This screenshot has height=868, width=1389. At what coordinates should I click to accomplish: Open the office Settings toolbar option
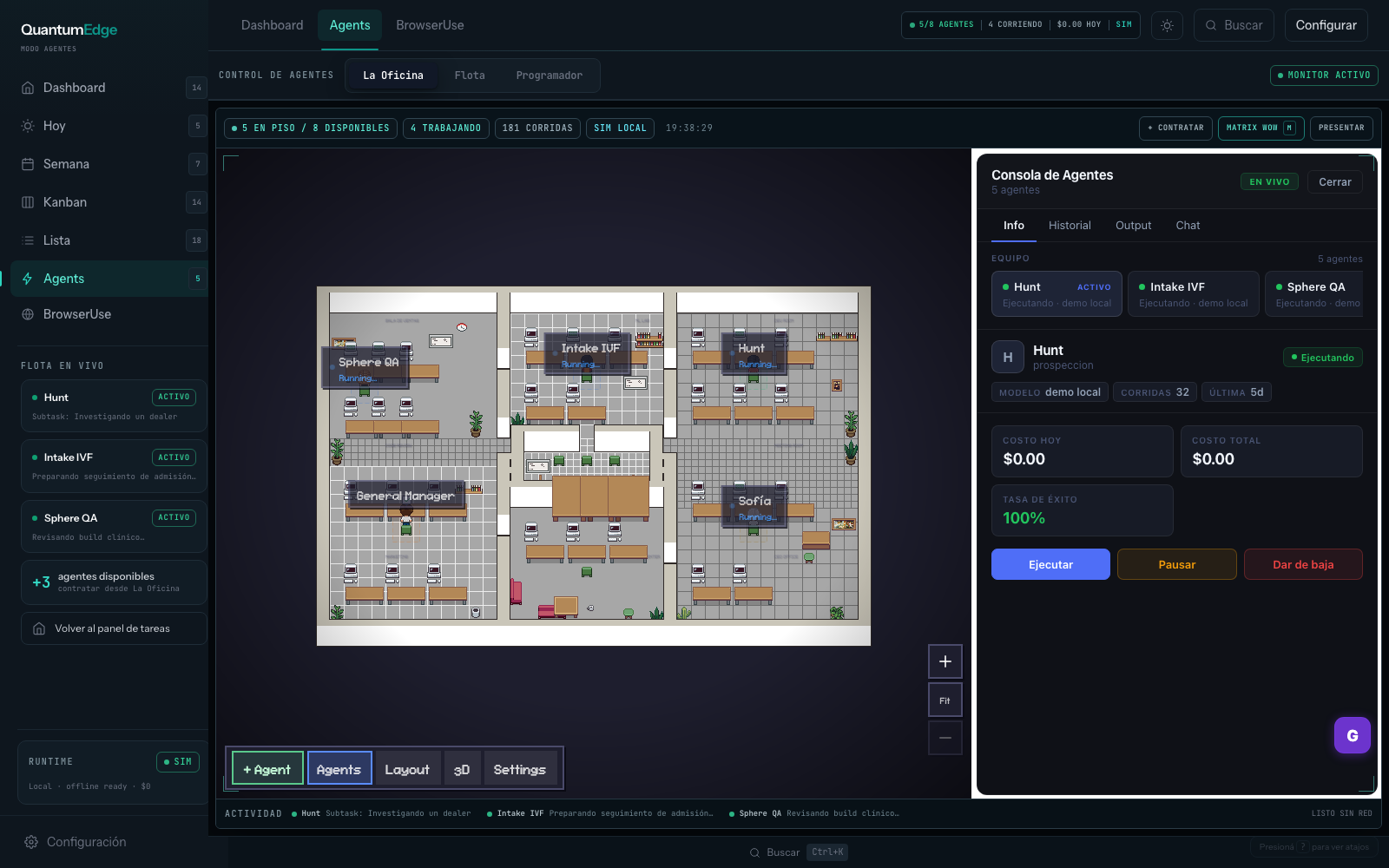[520, 768]
